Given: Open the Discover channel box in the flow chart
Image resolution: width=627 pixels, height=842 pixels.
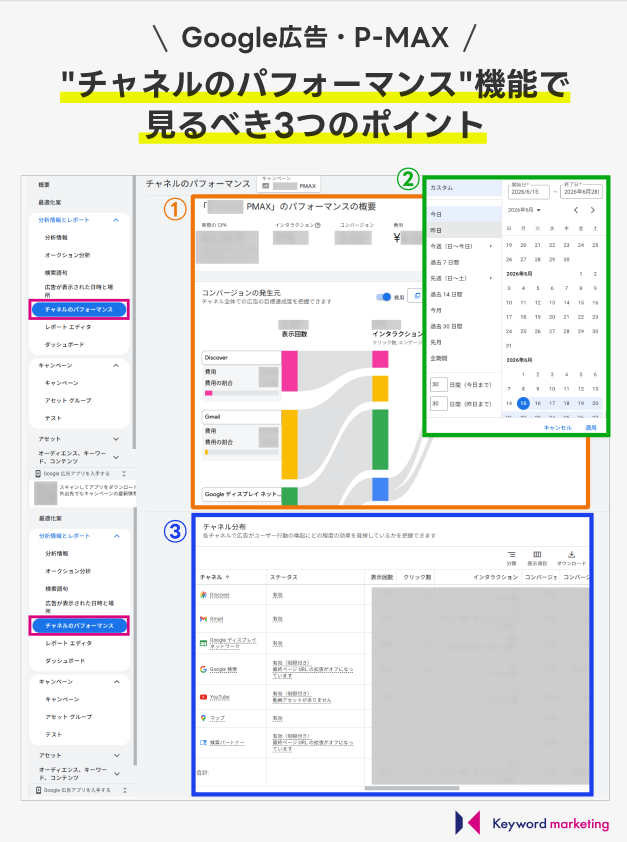Looking at the screenshot, I should (x=242, y=358).
